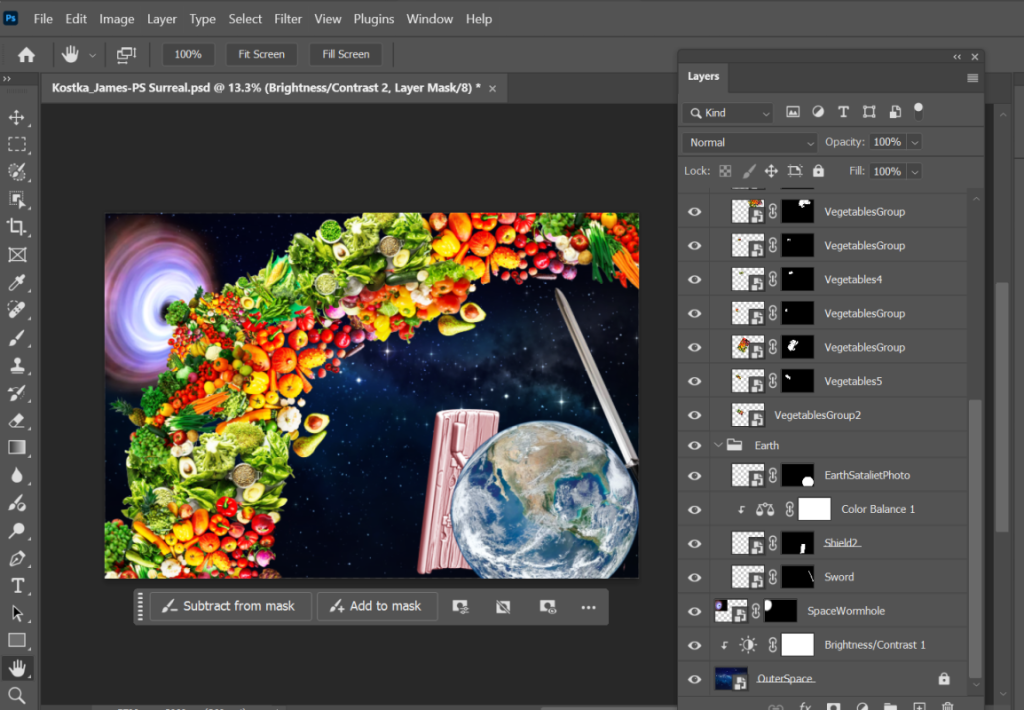Select the Horizontal Type tool
1024x710 pixels.
17,585
